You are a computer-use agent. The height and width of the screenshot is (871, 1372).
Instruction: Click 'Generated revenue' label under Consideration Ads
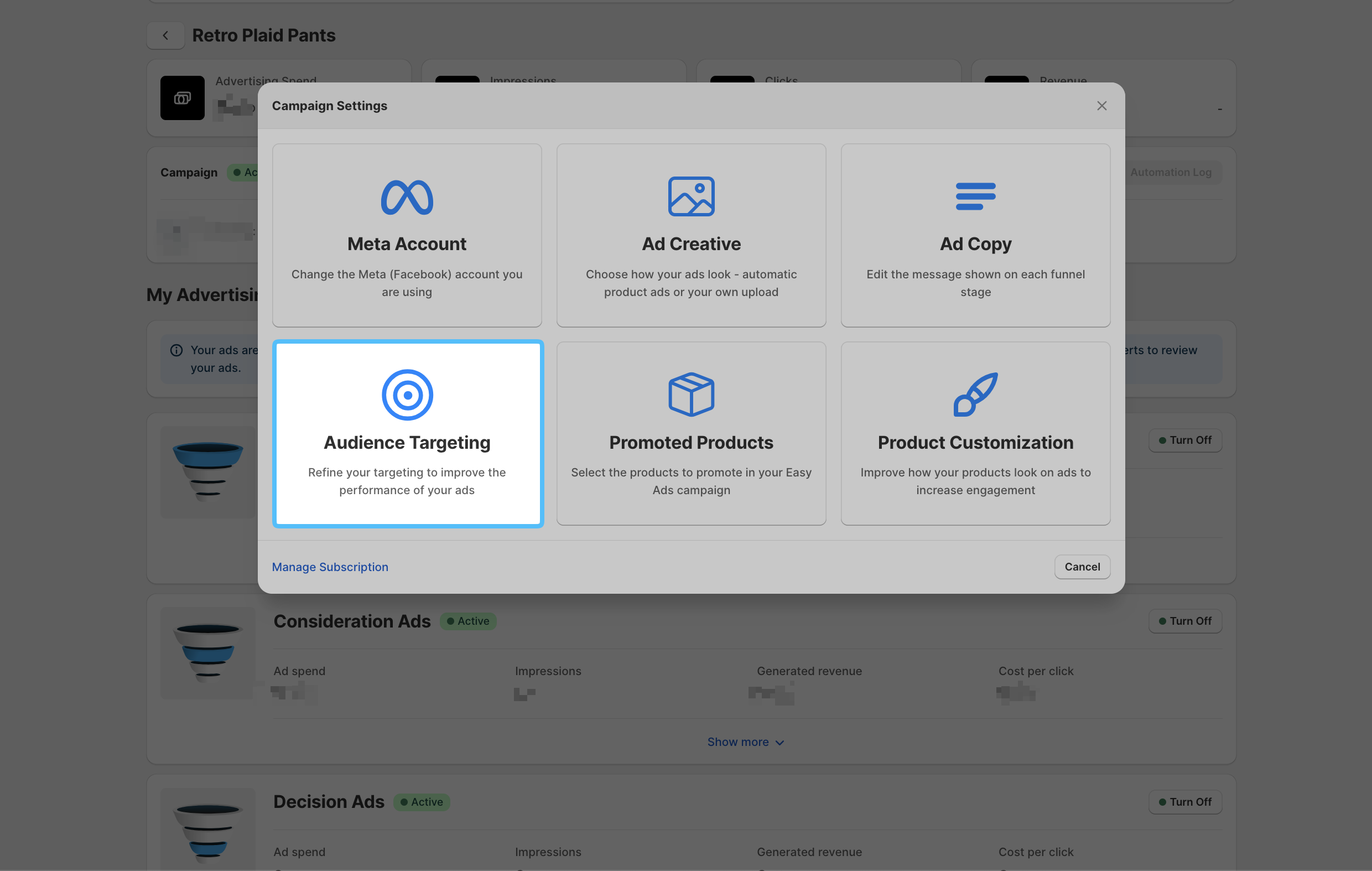809,671
